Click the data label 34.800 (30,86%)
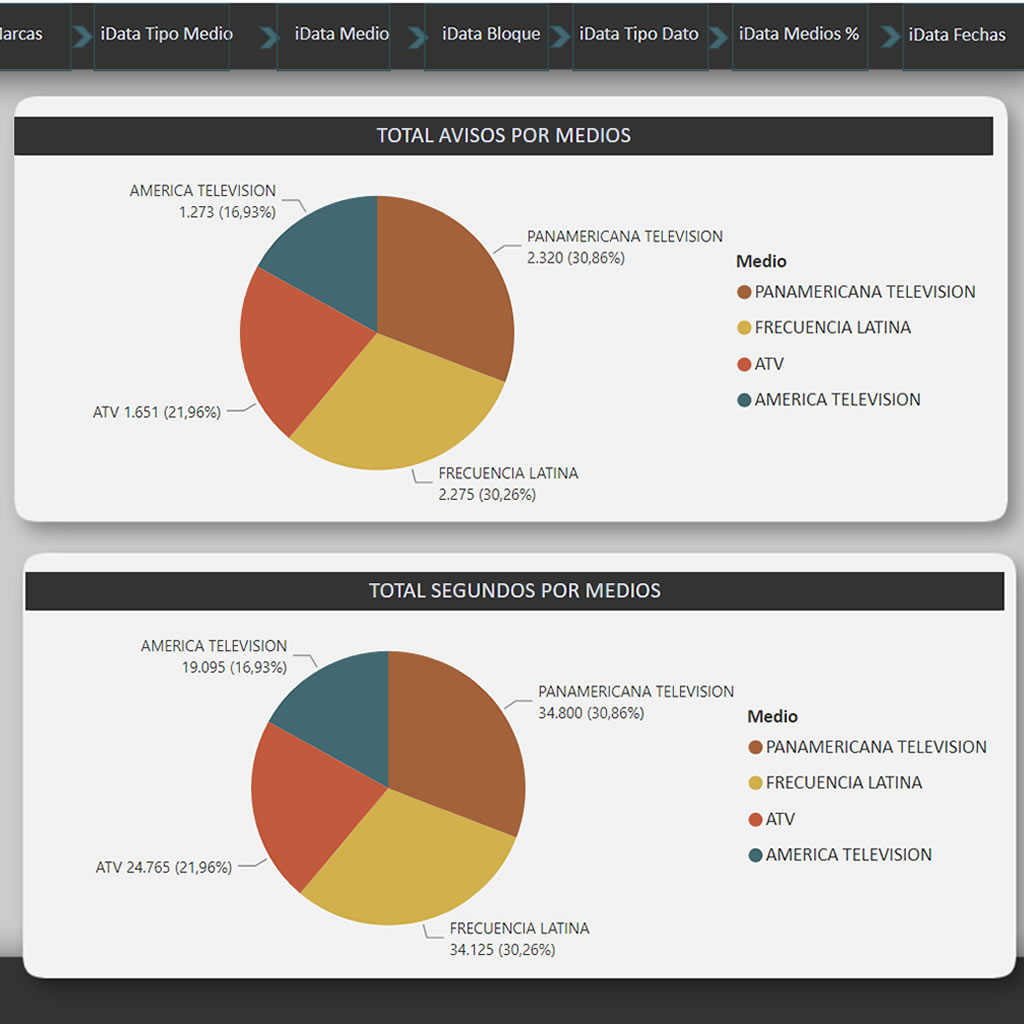The width and height of the screenshot is (1024, 1024). 591,713
